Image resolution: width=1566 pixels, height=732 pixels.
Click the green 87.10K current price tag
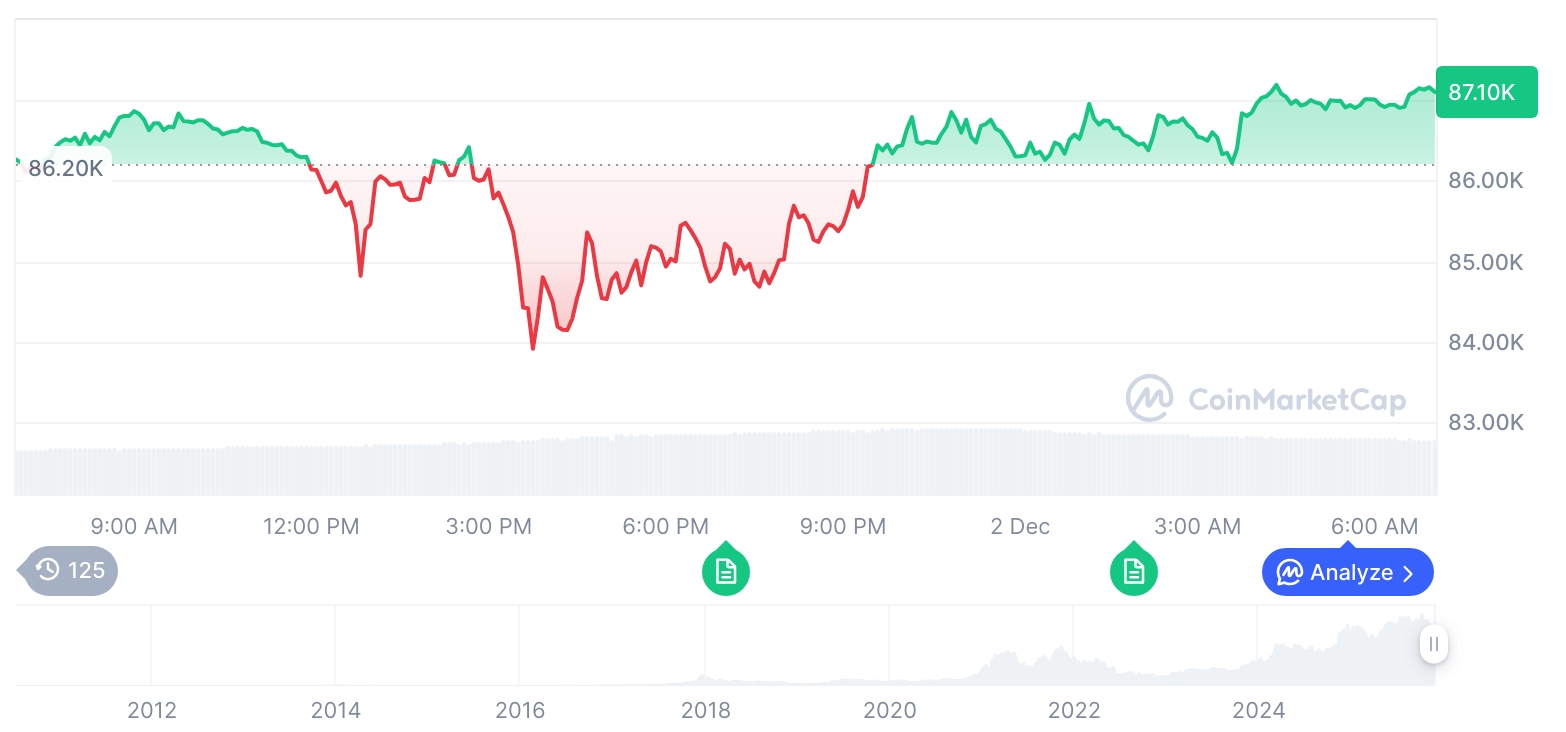[1485, 93]
